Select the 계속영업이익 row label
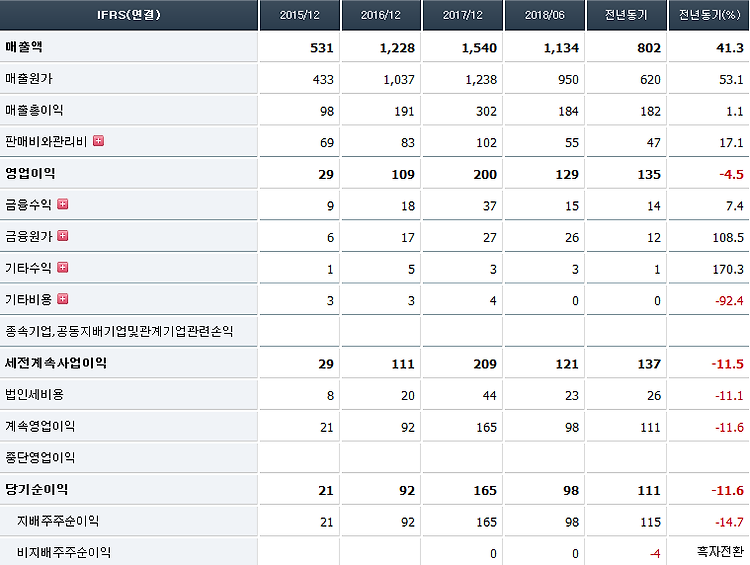750x565 pixels. click(40, 426)
